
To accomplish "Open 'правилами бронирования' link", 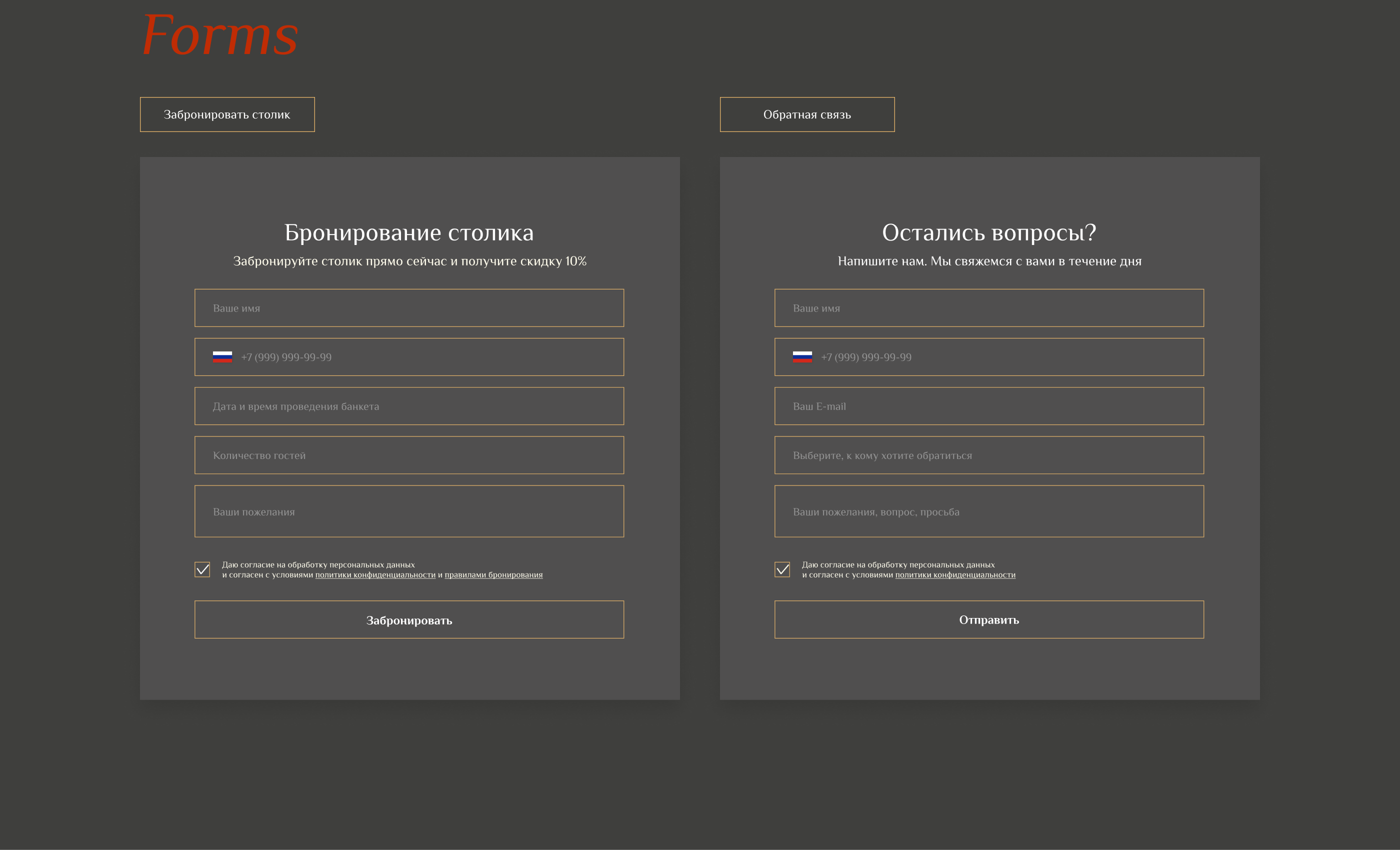I will click(493, 575).
